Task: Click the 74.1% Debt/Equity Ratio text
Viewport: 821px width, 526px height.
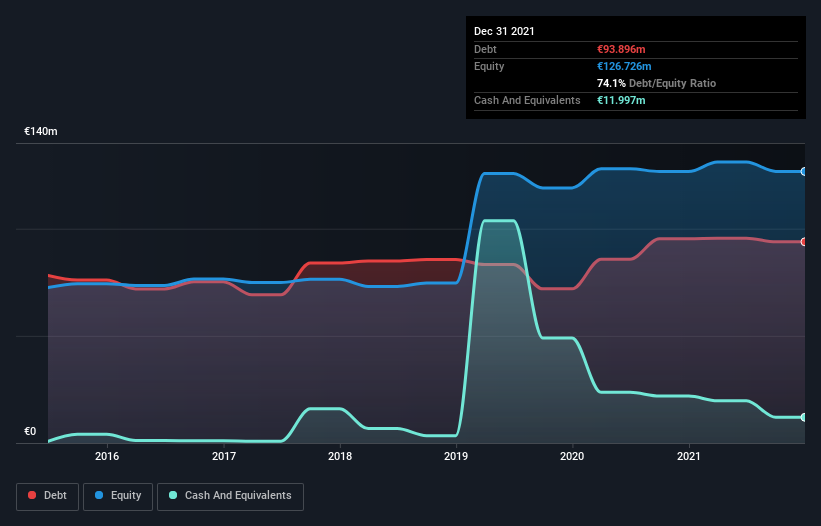Action: point(656,83)
